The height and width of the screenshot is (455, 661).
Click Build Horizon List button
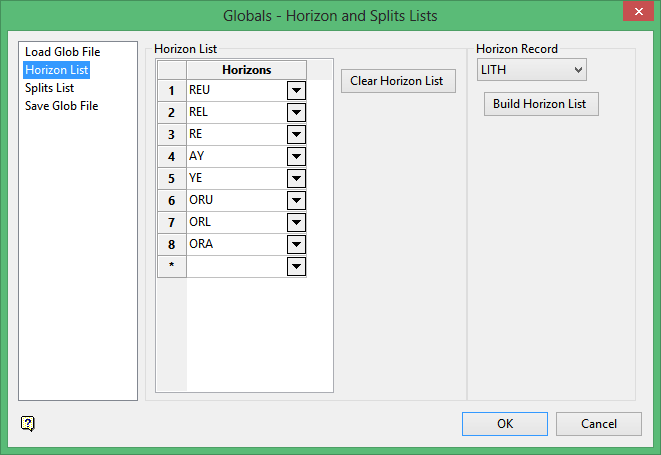(x=541, y=104)
